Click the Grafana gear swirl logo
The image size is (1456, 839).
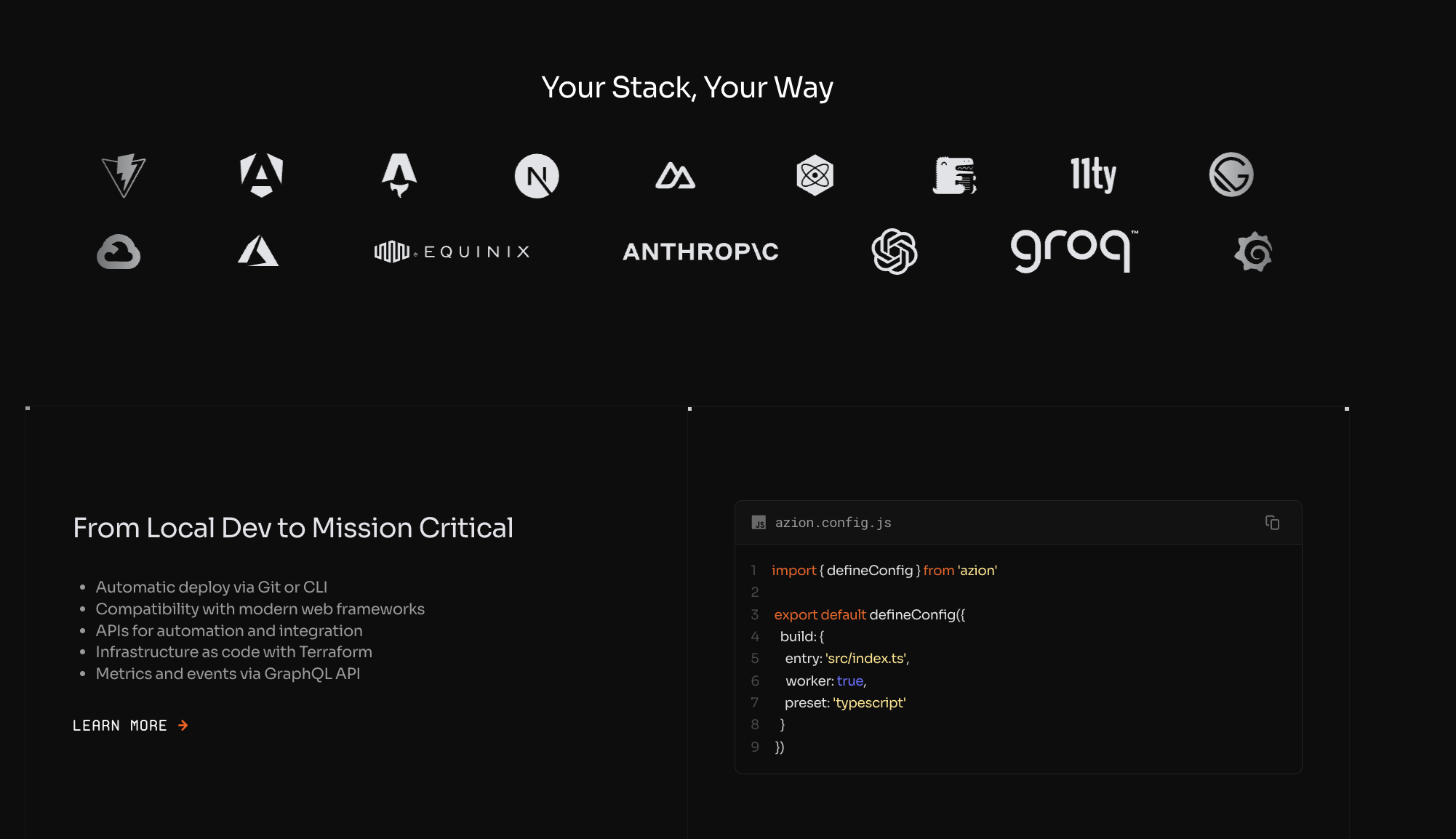click(x=1253, y=252)
